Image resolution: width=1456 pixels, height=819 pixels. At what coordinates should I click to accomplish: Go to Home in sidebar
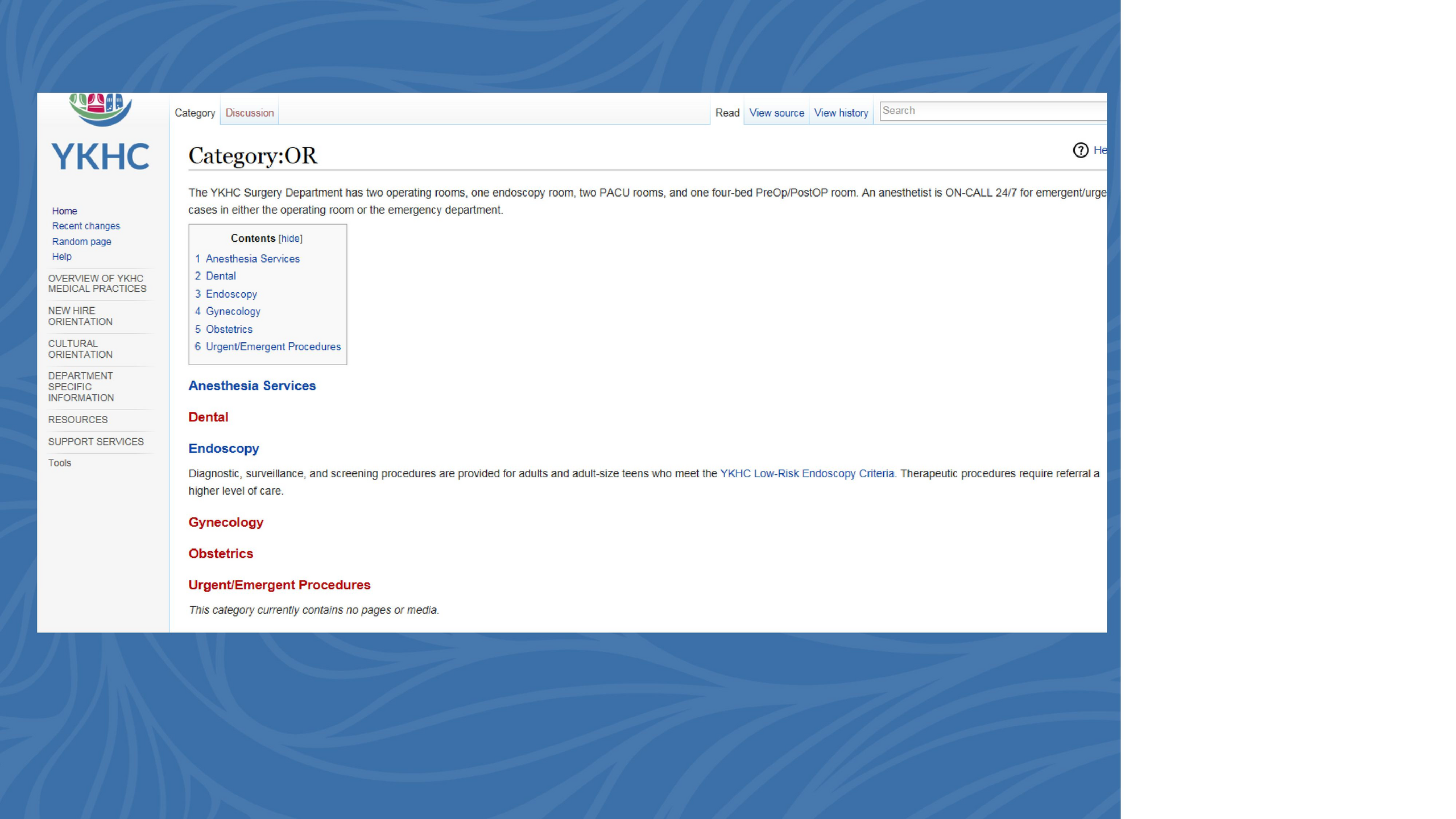click(64, 211)
